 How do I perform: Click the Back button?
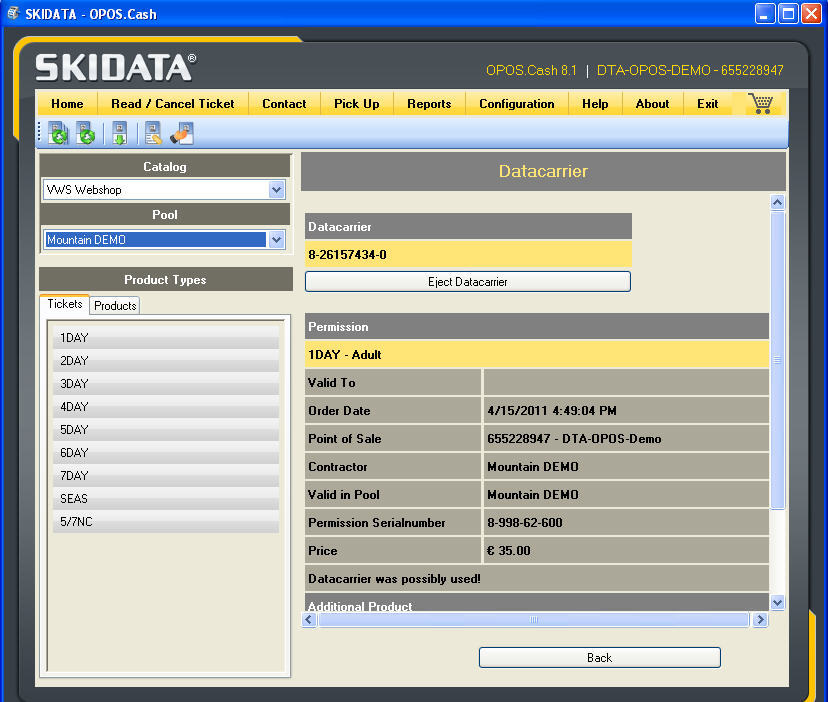click(599, 658)
